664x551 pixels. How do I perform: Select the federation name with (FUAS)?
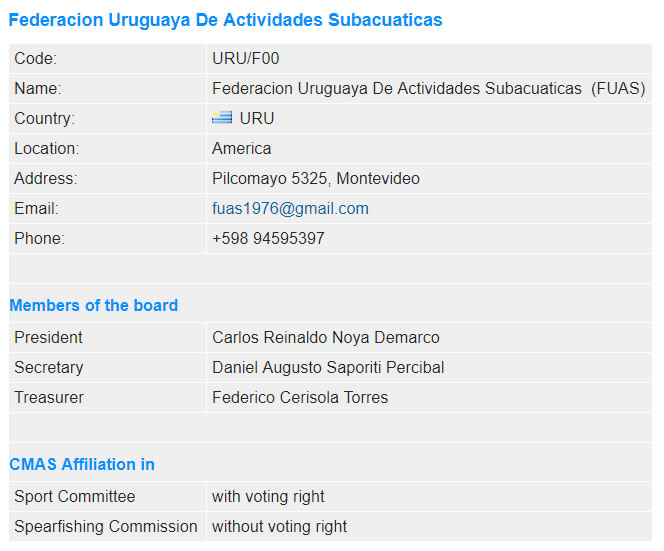429,89
